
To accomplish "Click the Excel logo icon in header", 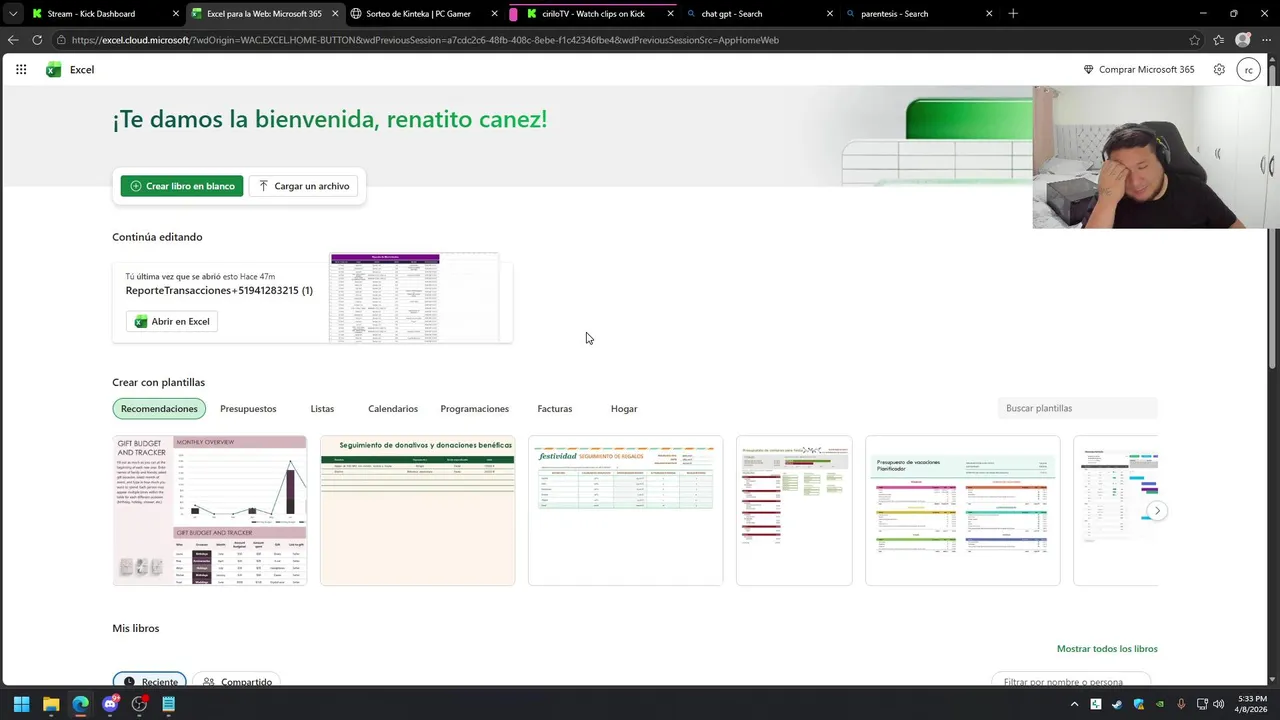I will pyautogui.click(x=54, y=69).
